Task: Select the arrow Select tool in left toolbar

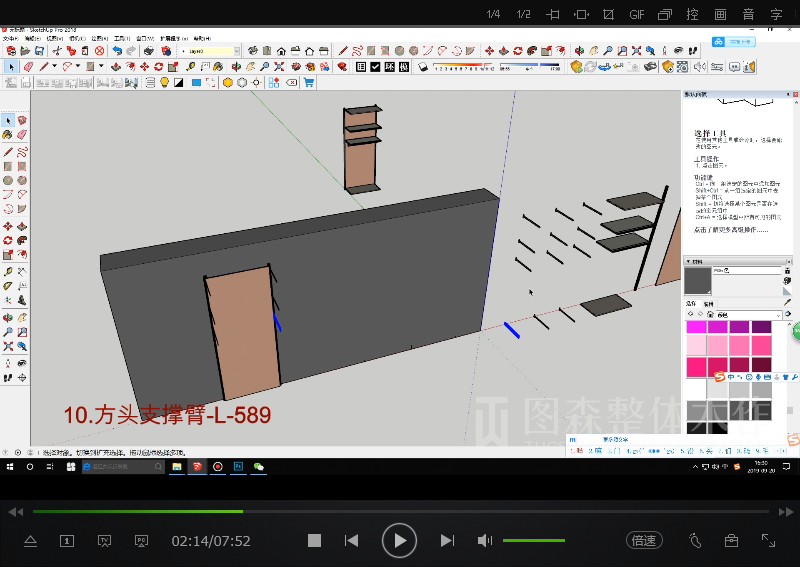Action: [8, 121]
